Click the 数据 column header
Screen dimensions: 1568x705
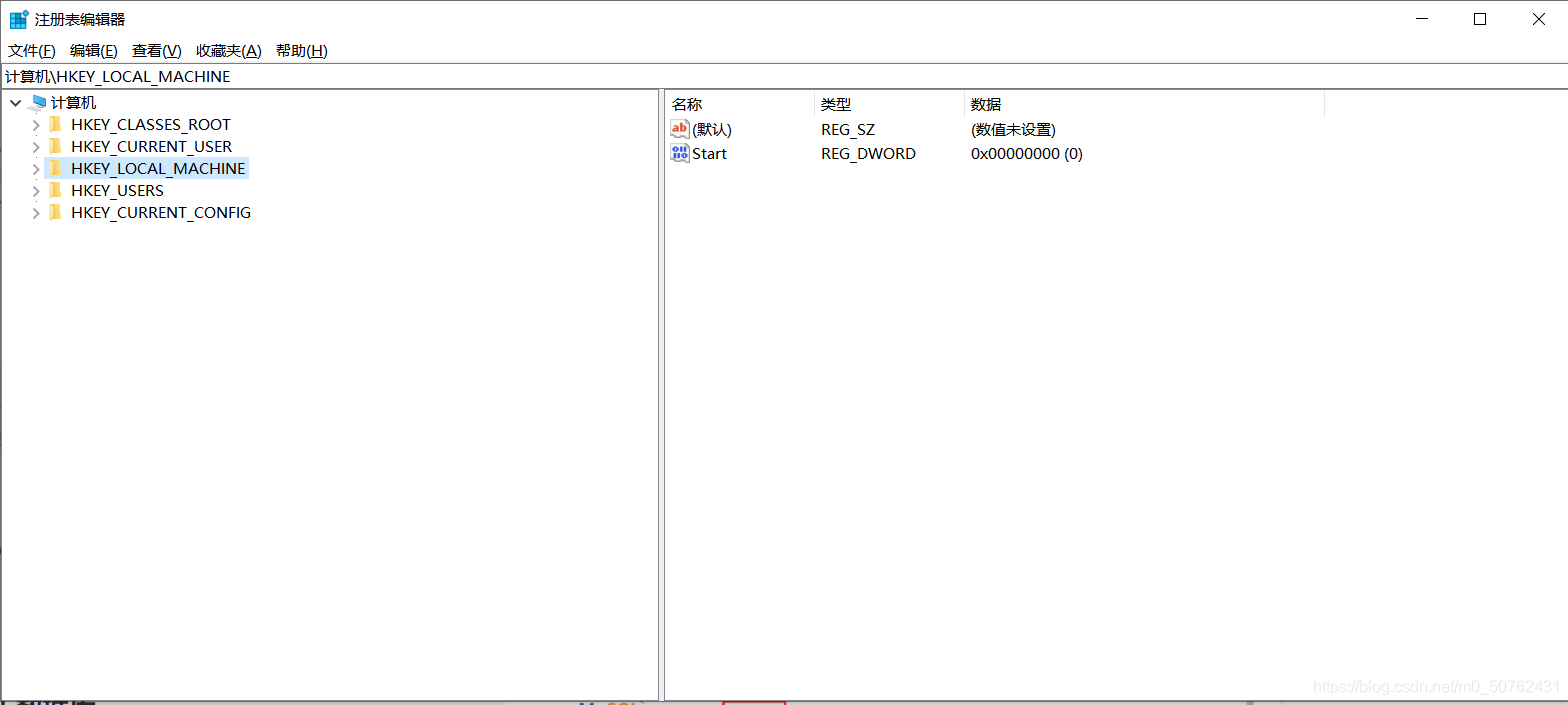(x=1144, y=104)
